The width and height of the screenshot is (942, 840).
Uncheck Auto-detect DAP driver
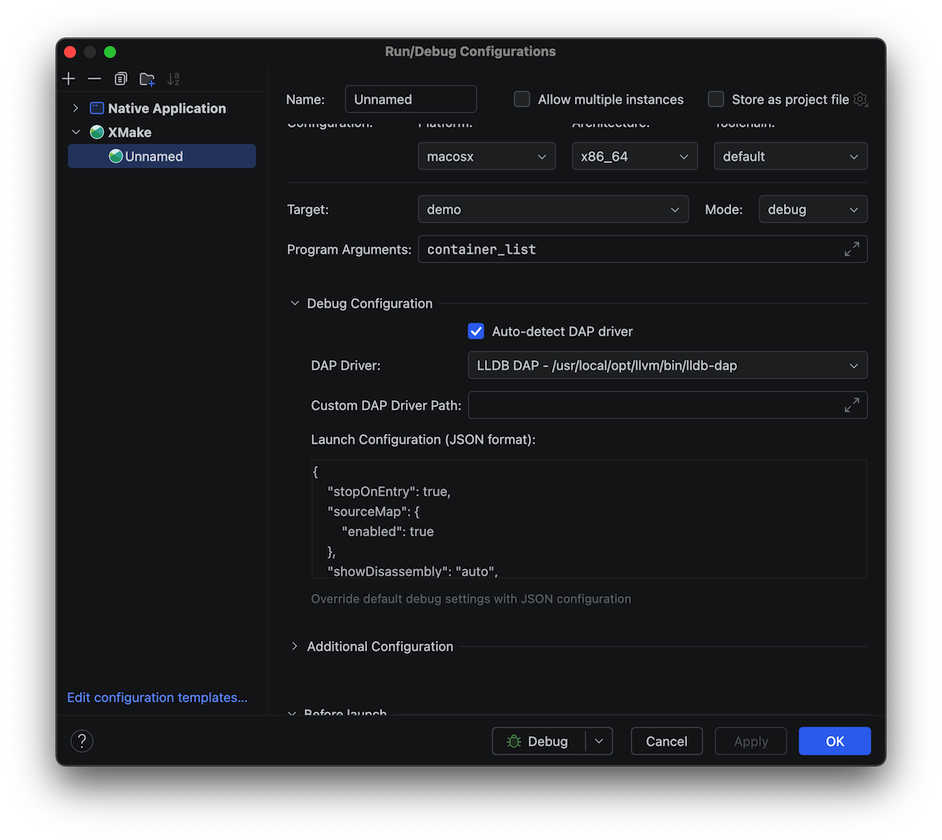pyautogui.click(x=476, y=332)
